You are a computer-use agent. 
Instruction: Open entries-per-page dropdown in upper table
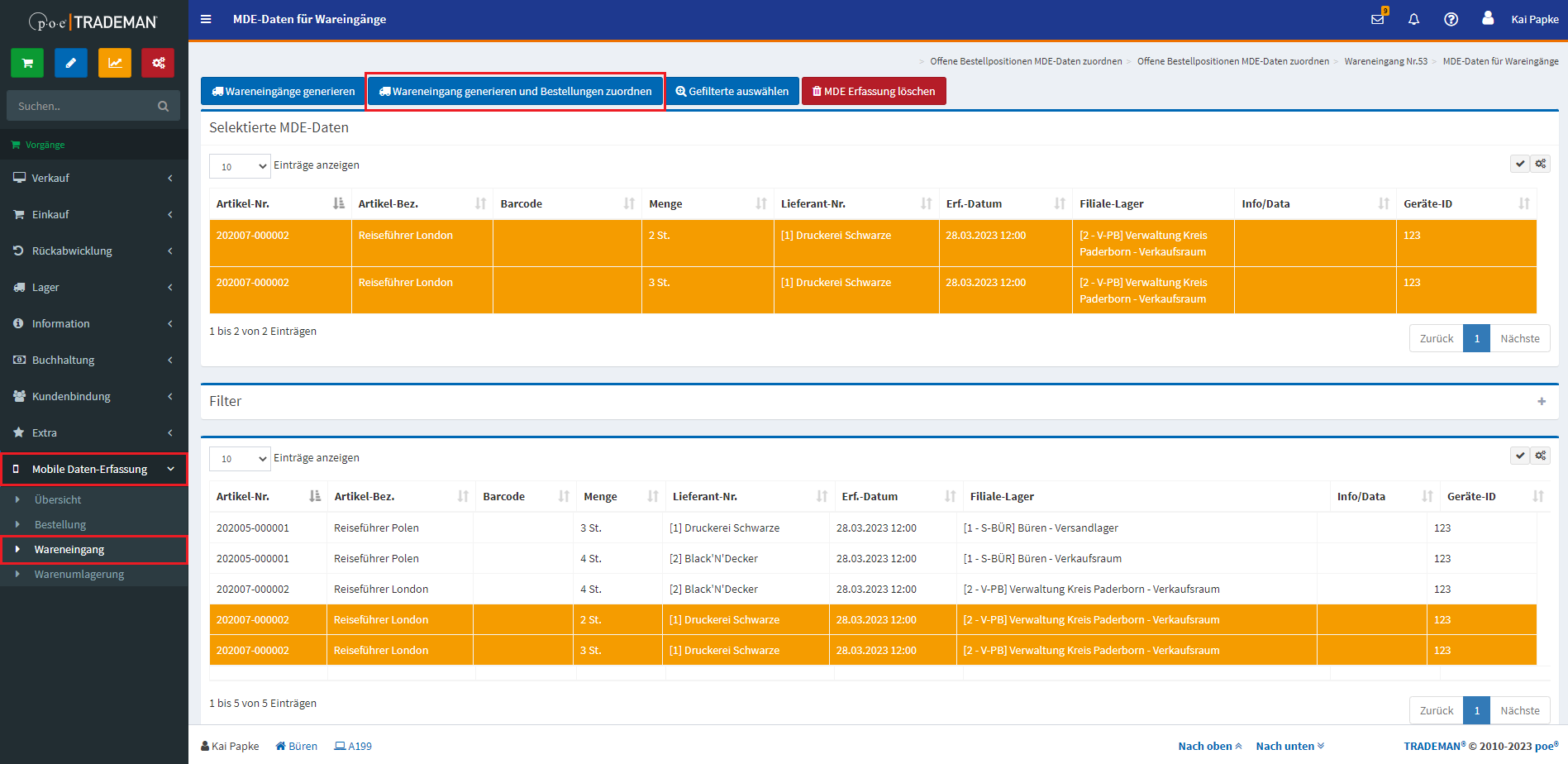(240, 166)
